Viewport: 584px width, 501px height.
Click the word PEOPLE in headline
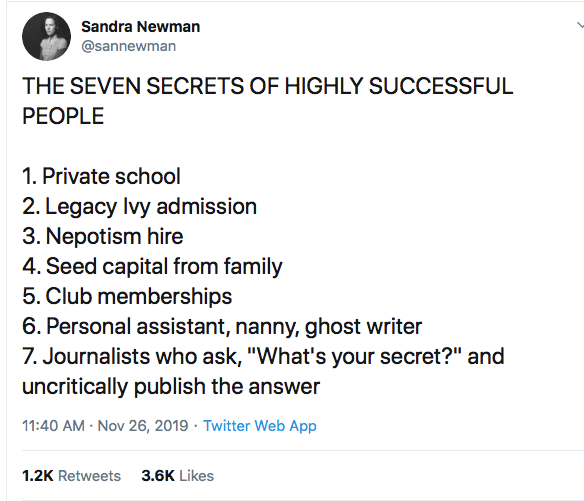pos(63,116)
